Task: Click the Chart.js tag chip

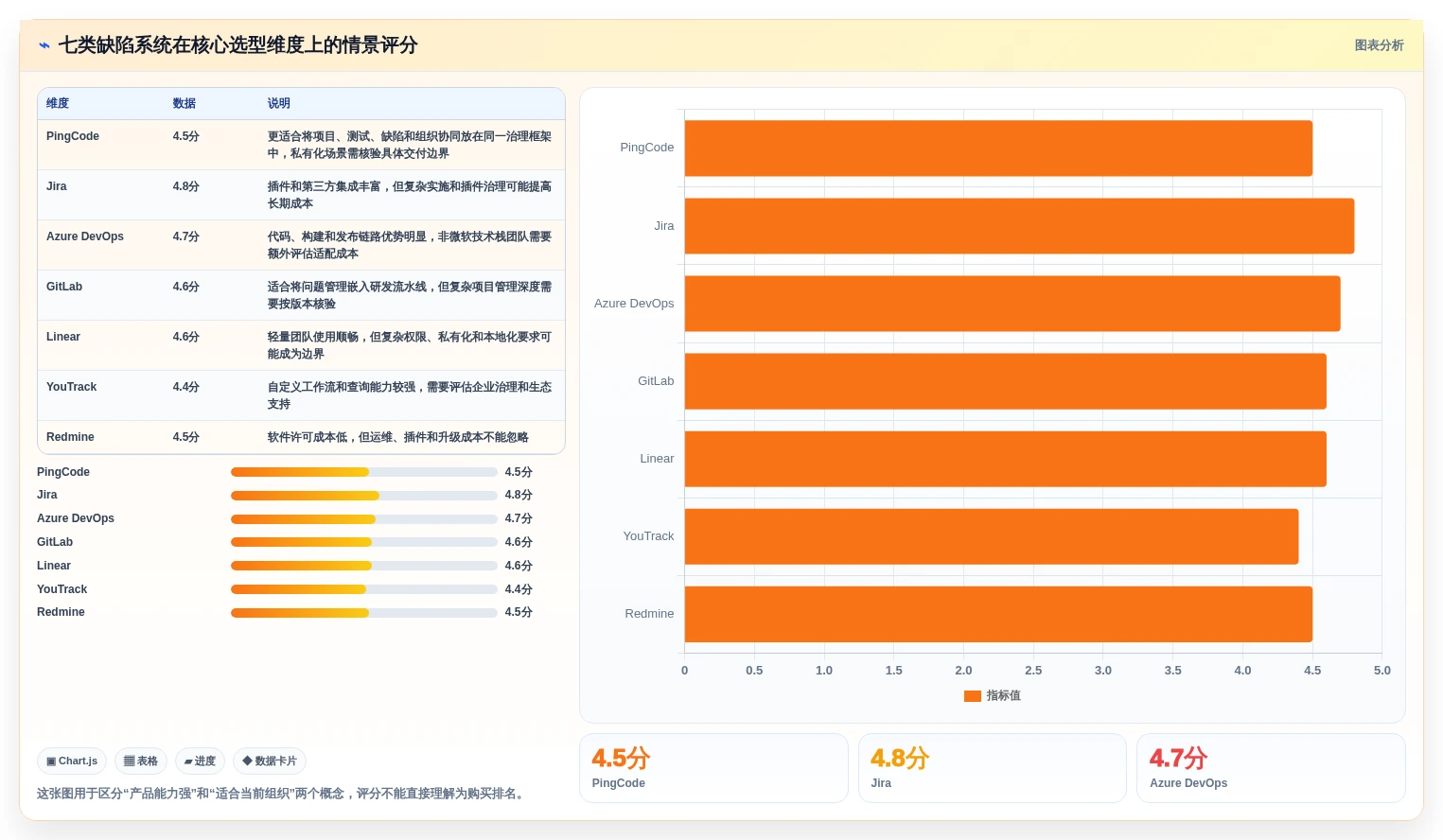Action: click(x=72, y=761)
